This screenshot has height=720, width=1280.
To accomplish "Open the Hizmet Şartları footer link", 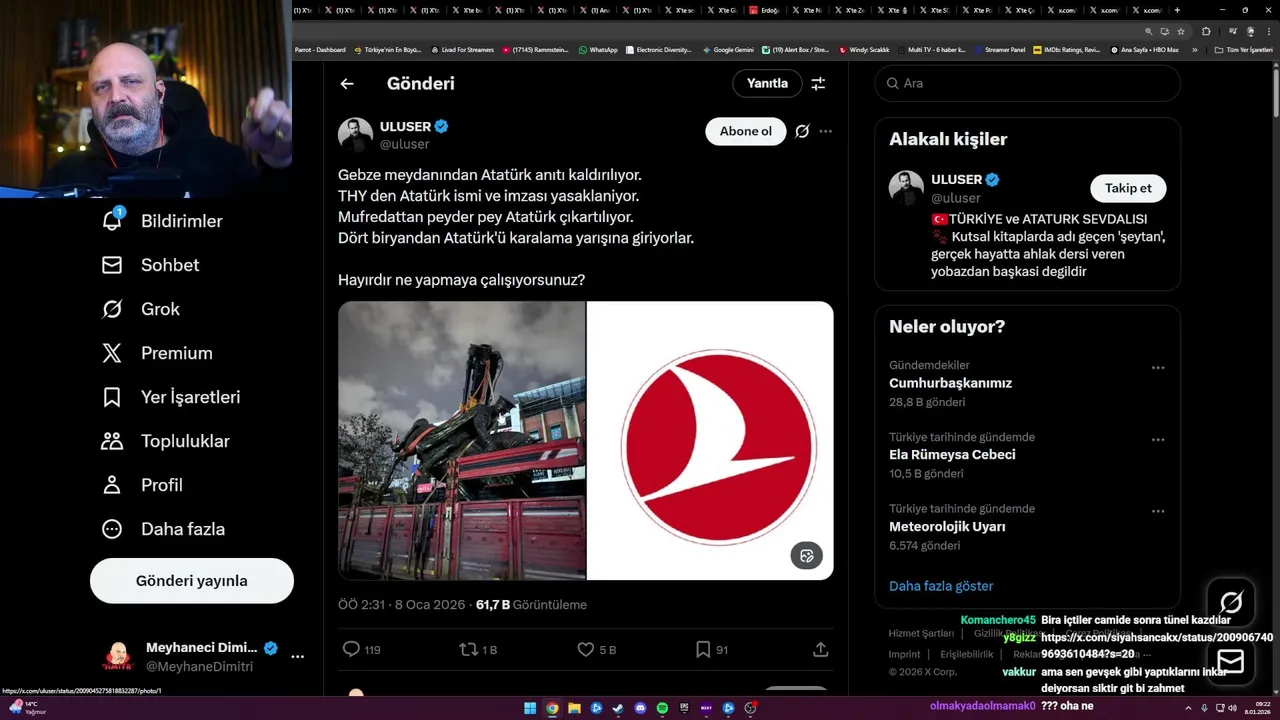I will (x=921, y=633).
